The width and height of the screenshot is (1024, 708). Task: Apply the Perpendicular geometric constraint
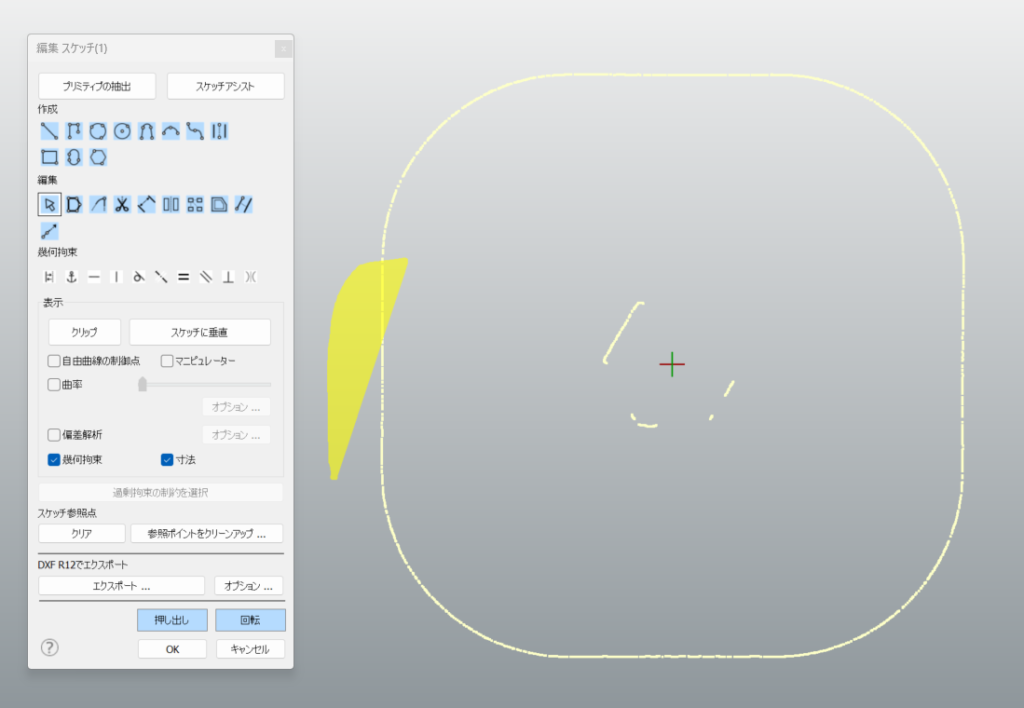pos(228,277)
